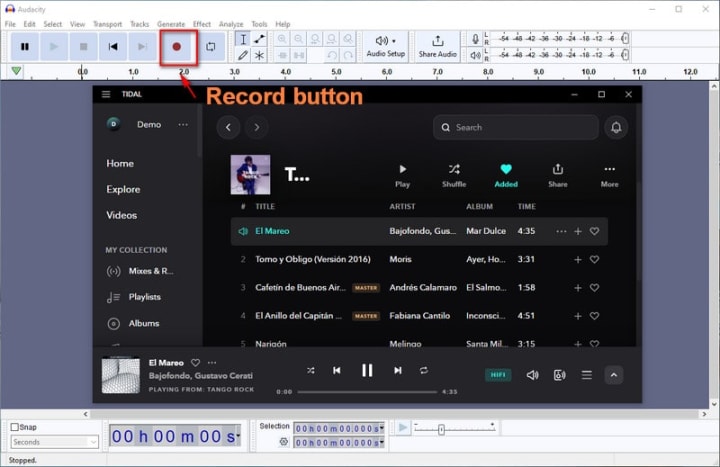Select the Draw pencil tool
720x467 pixels.
point(243,56)
